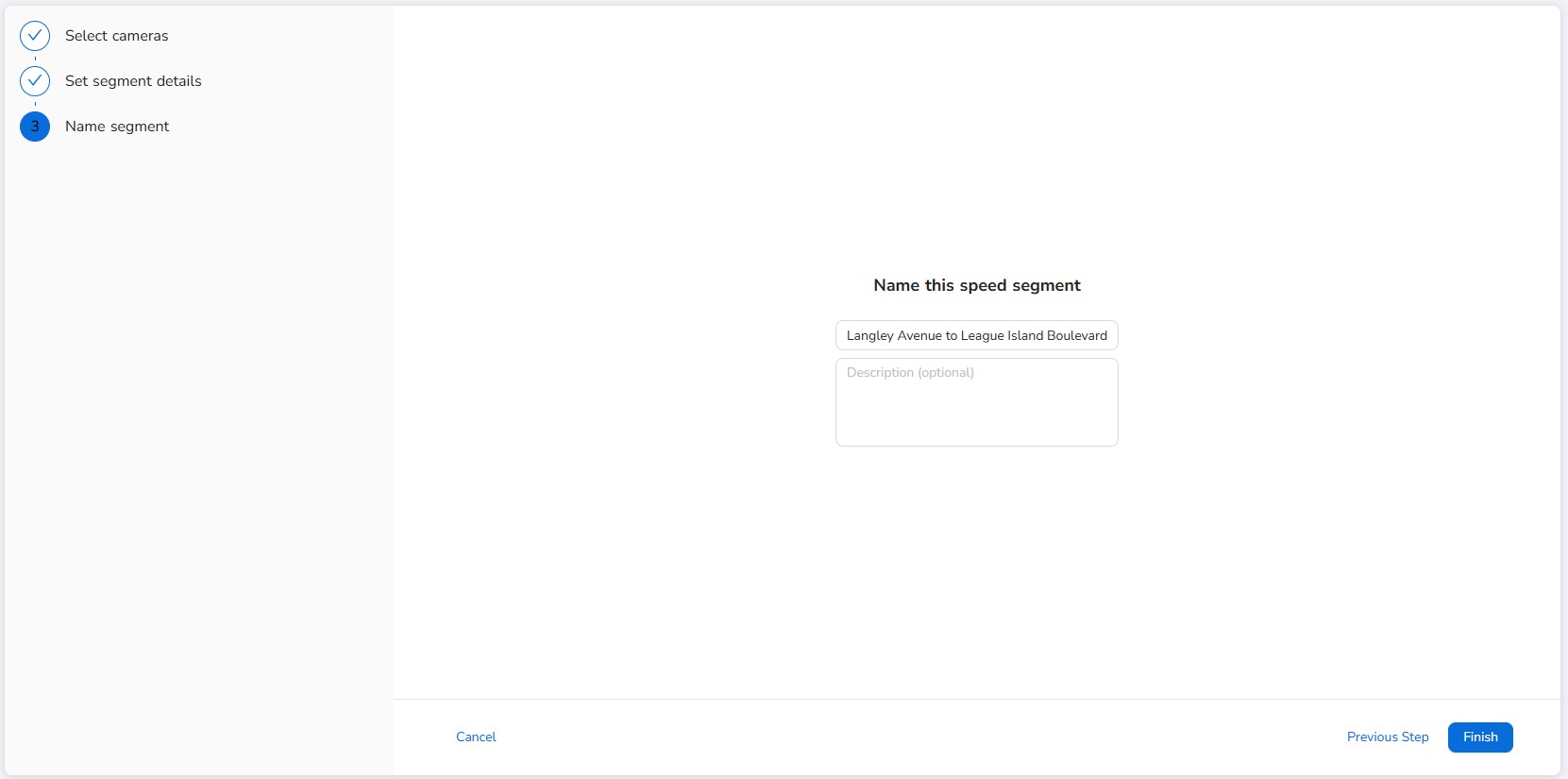Place cursor on 'Boulevard' in name field

(1076, 335)
